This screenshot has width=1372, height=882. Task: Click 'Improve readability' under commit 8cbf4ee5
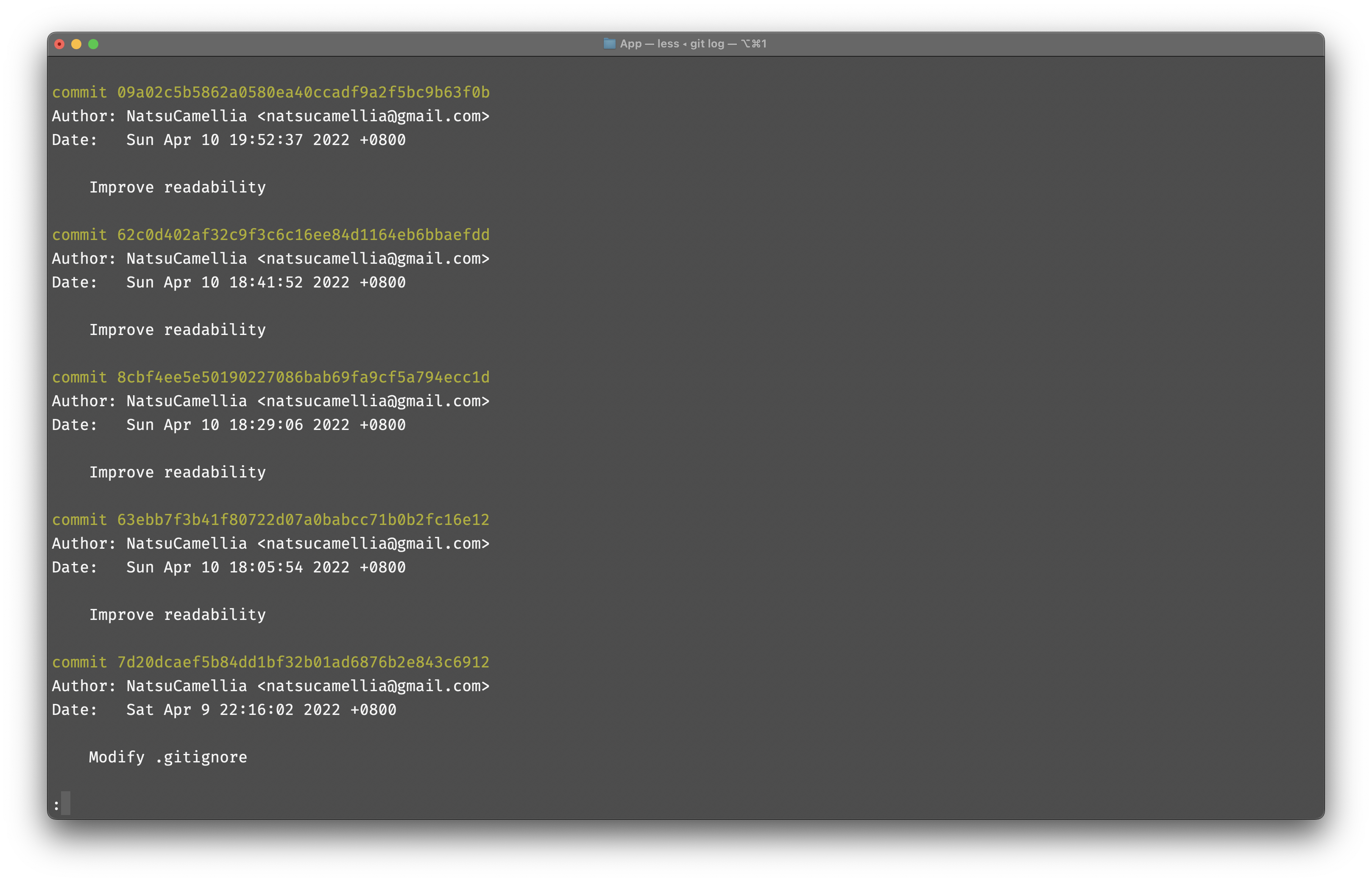[x=178, y=472]
